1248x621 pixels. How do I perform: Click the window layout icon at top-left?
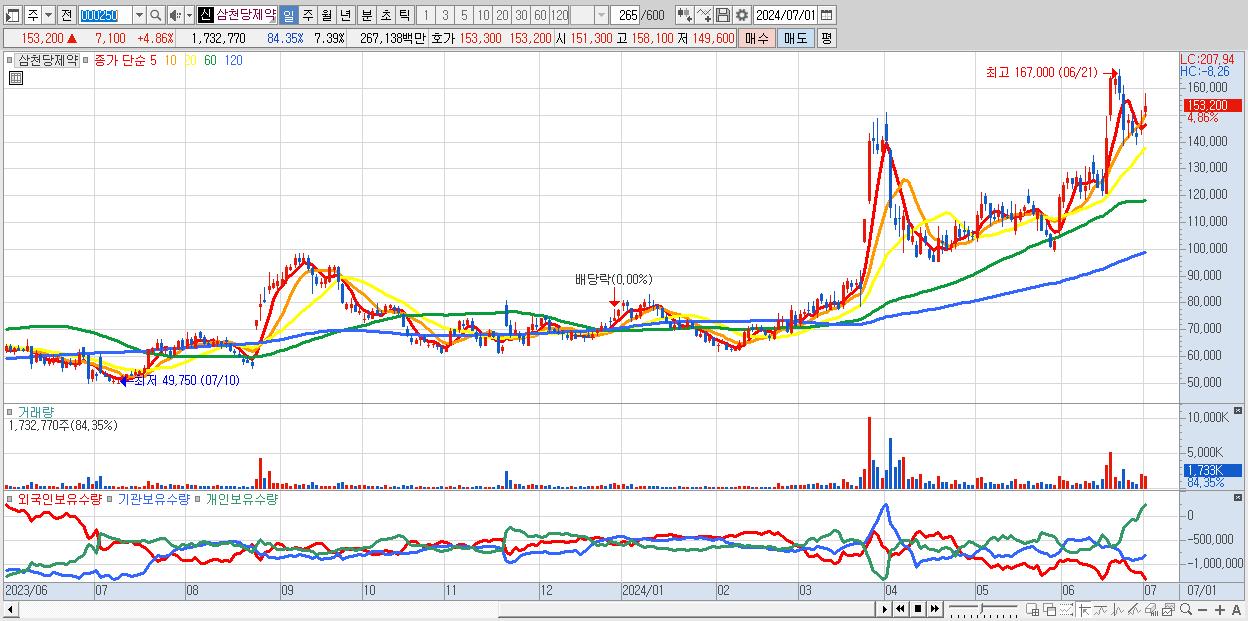pyautogui.click(x=14, y=15)
